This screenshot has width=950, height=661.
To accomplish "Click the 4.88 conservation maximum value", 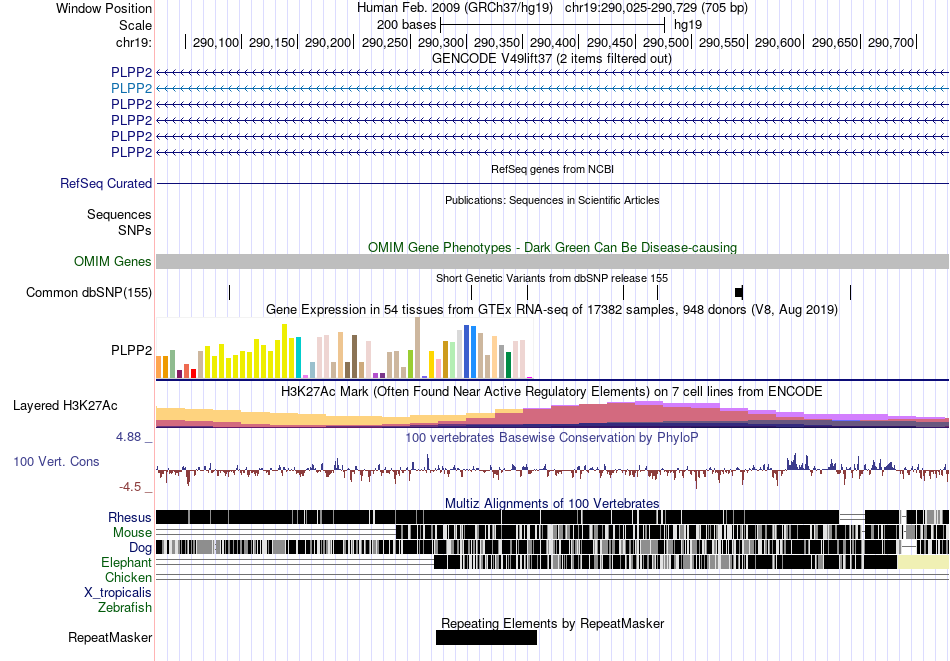I will click(128, 437).
